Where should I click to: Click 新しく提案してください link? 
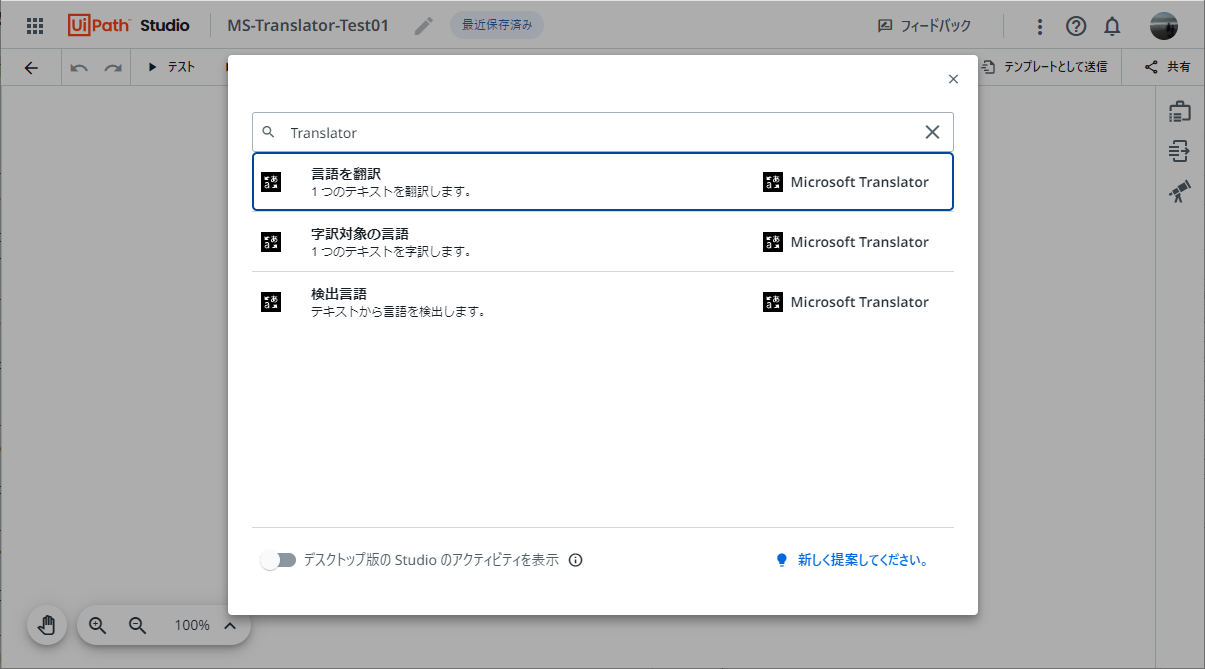click(863, 560)
